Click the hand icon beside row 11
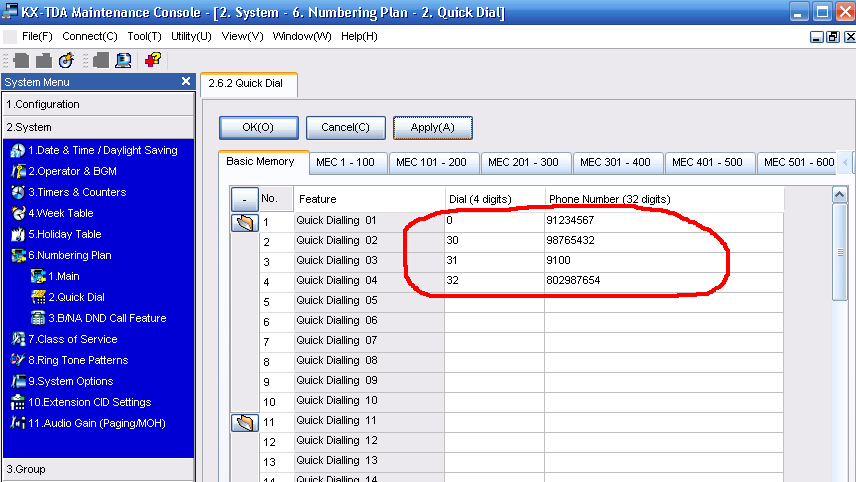The image size is (856, 482). click(245, 423)
